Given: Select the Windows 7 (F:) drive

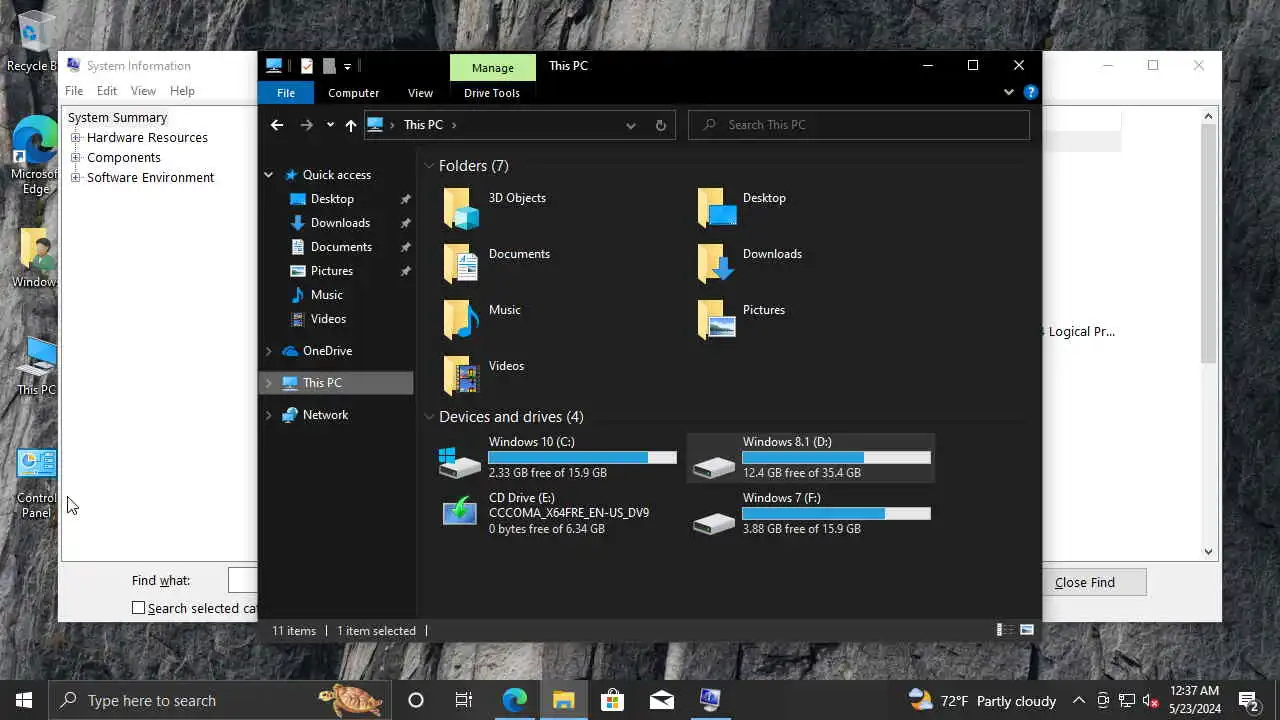Looking at the screenshot, I should [x=811, y=513].
